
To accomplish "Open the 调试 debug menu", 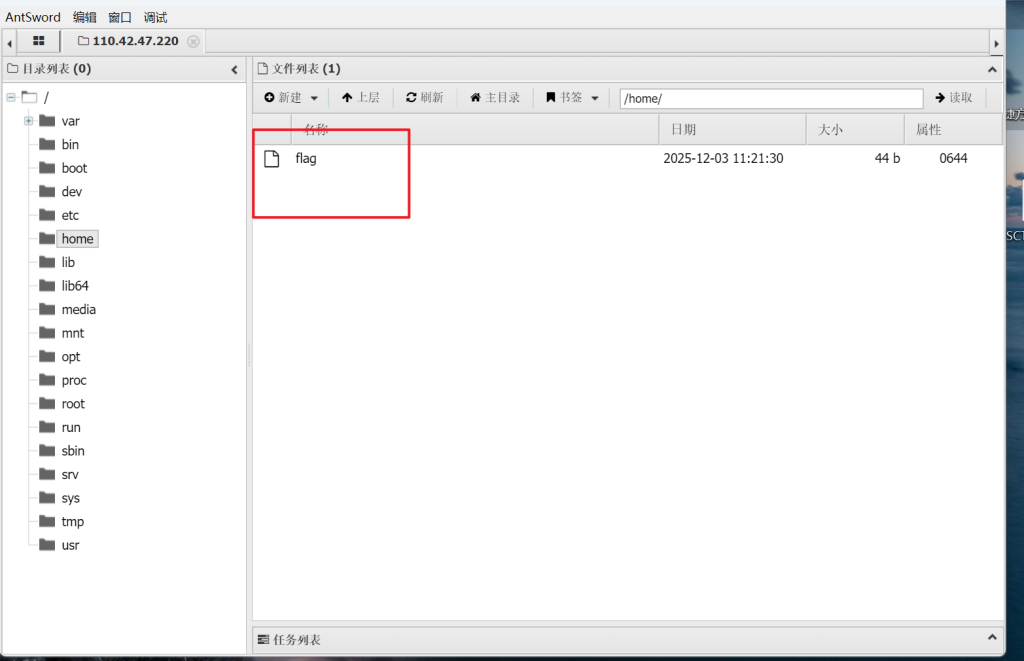I will (x=155, y=17).
